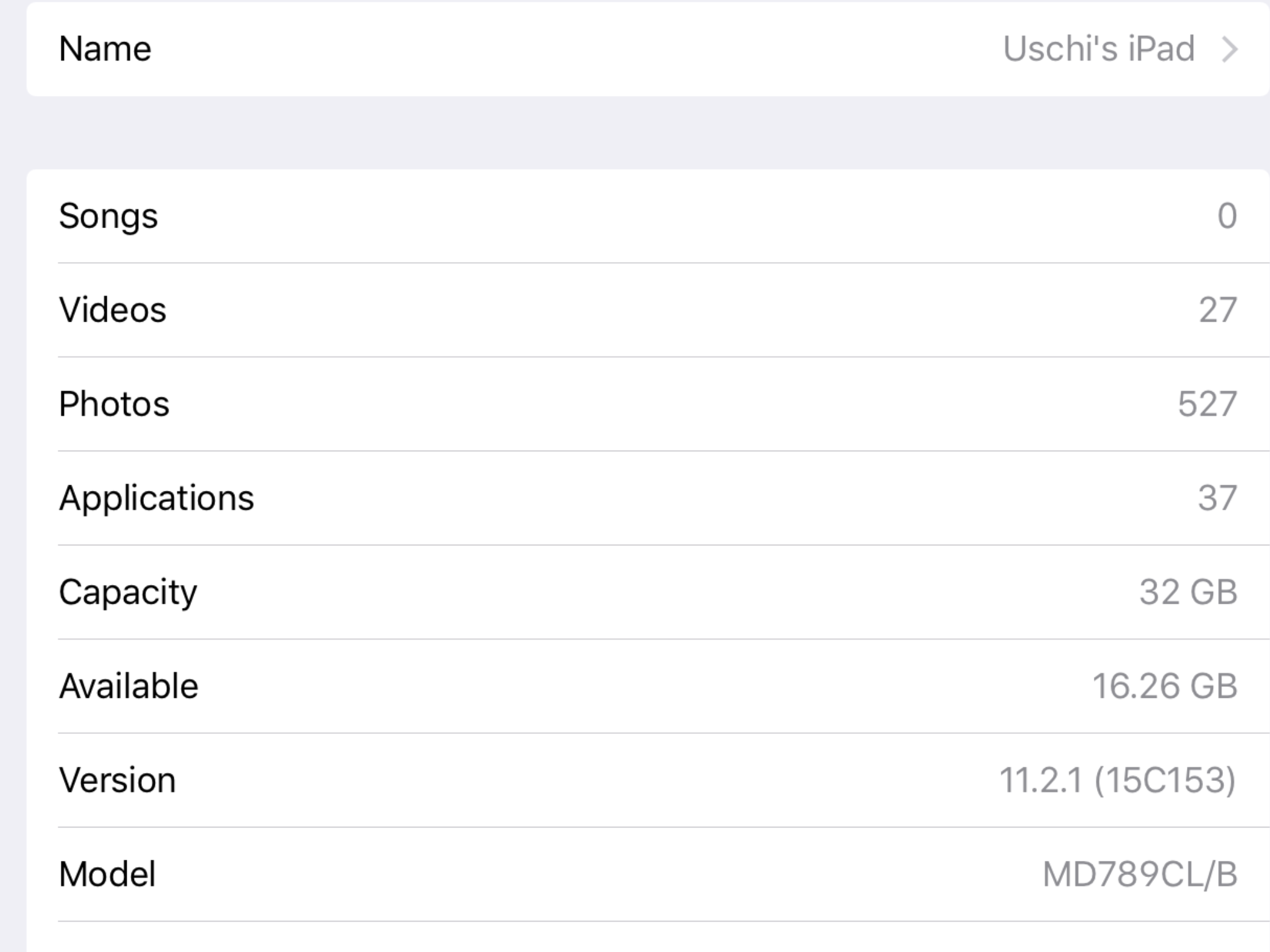This screenshot has height=952, width=1270.
Task: Tap the 32 GB capacity value
Action: click(1188, 592)
